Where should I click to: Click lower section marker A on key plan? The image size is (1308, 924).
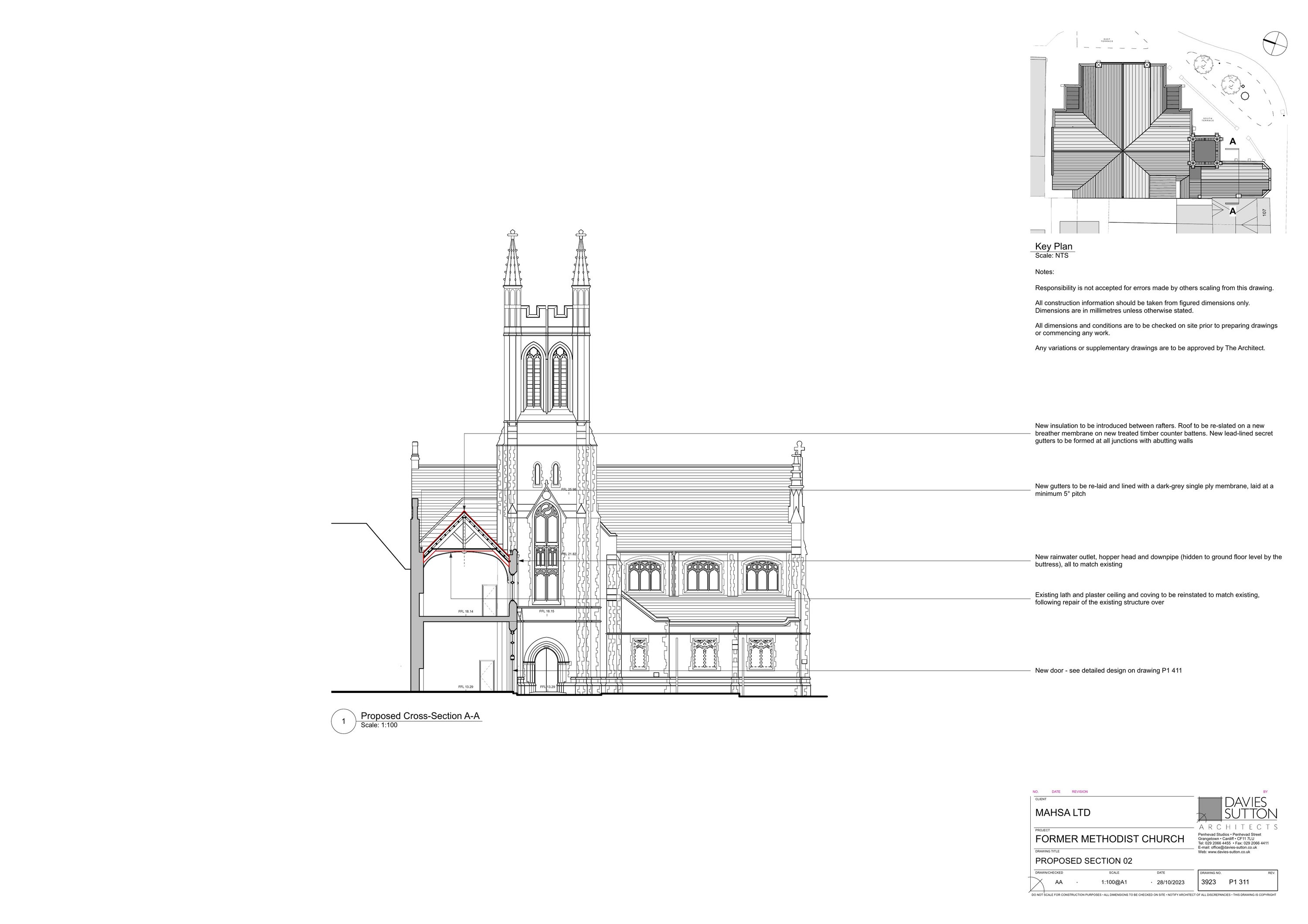pyautogui.click(x=1232, y=211)
